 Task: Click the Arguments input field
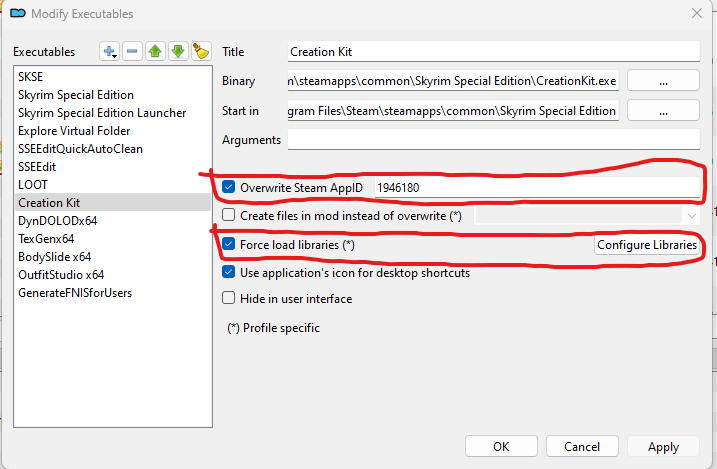click(x=493, y=140)
